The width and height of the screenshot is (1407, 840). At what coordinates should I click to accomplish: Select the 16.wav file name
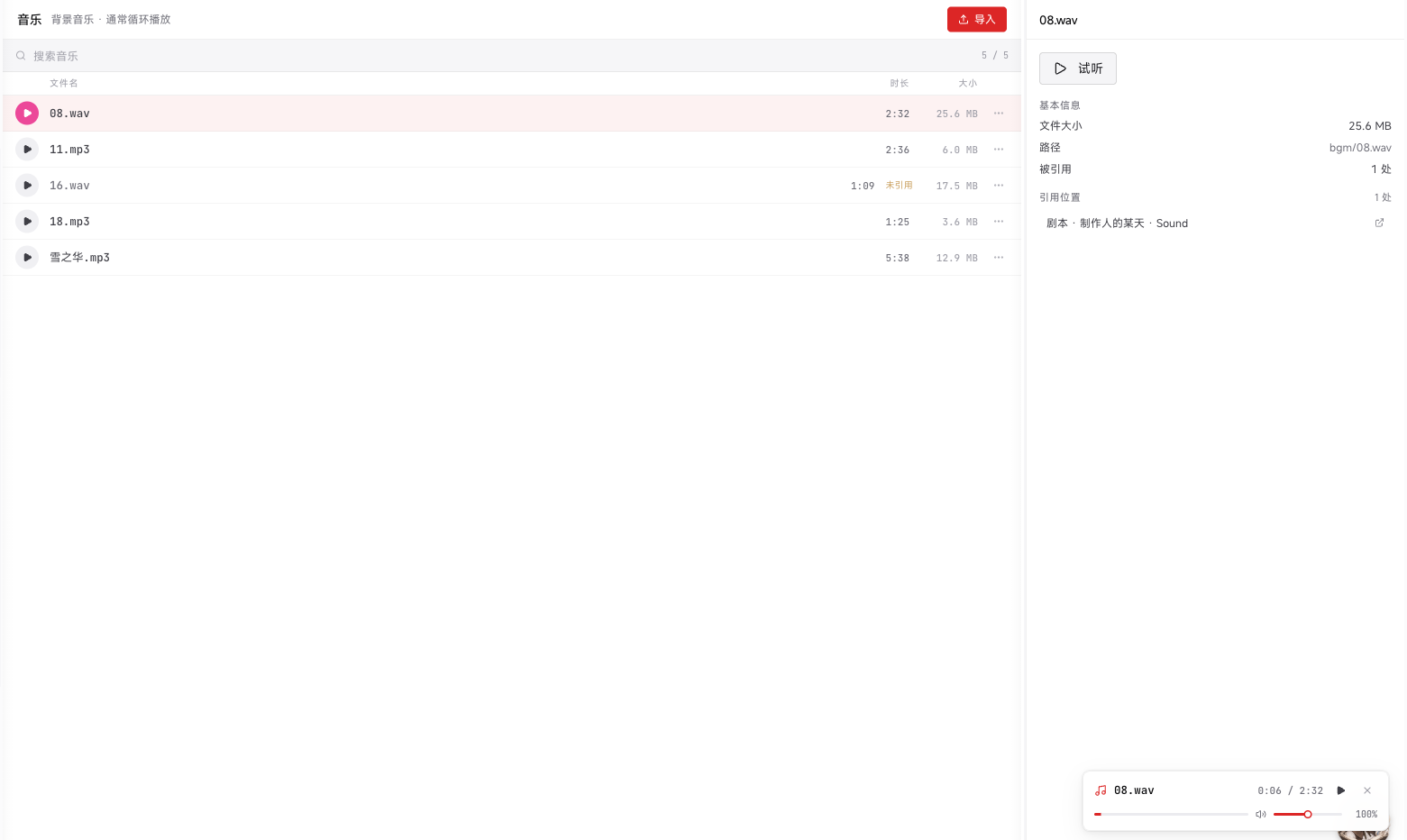69,186
